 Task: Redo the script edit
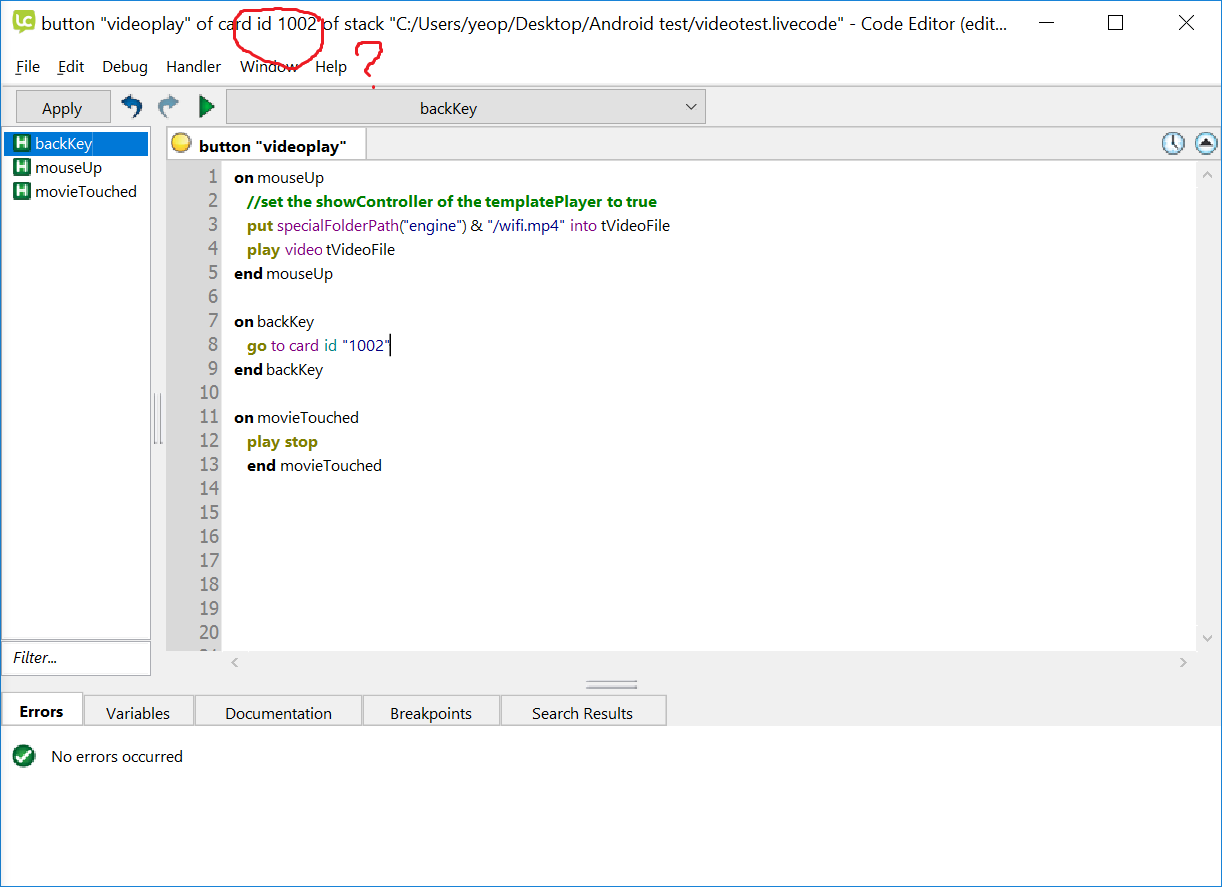click(169, 106)
